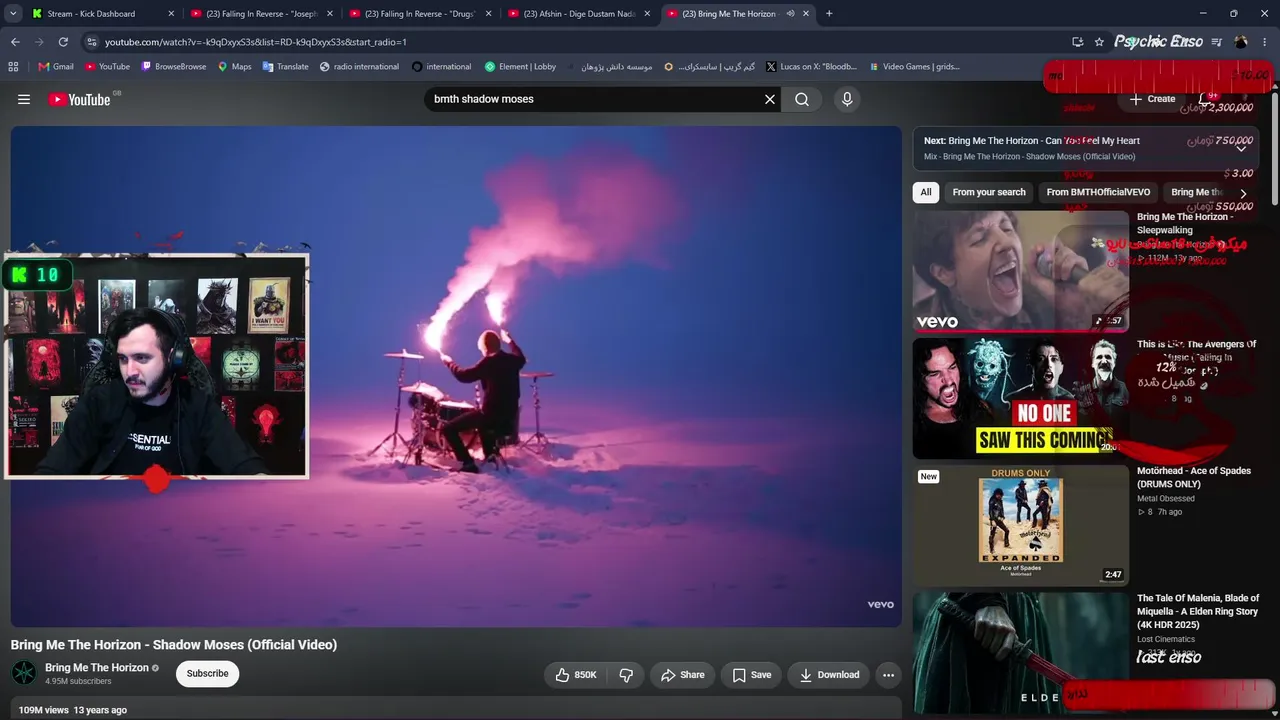
Task: Show more filter chips with right arrow
Action: tap(1243, 193)
